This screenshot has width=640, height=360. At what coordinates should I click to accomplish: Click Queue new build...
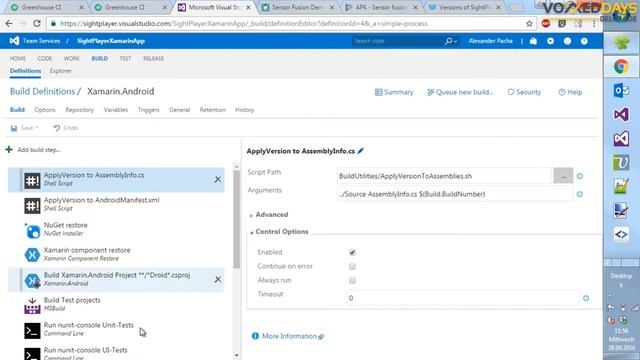(460, 92)
